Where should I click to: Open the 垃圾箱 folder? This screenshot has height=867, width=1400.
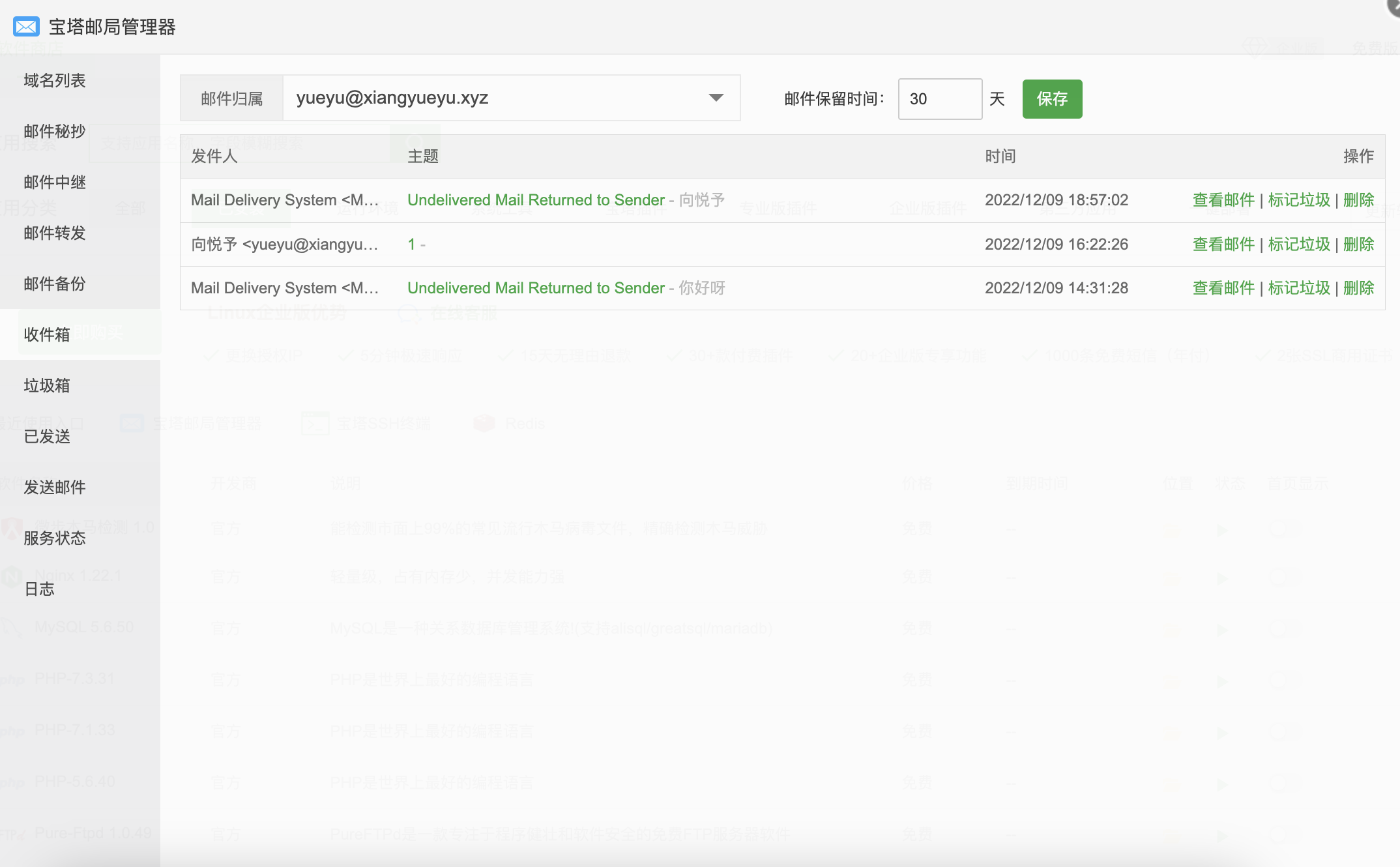(x=47, y=385)
